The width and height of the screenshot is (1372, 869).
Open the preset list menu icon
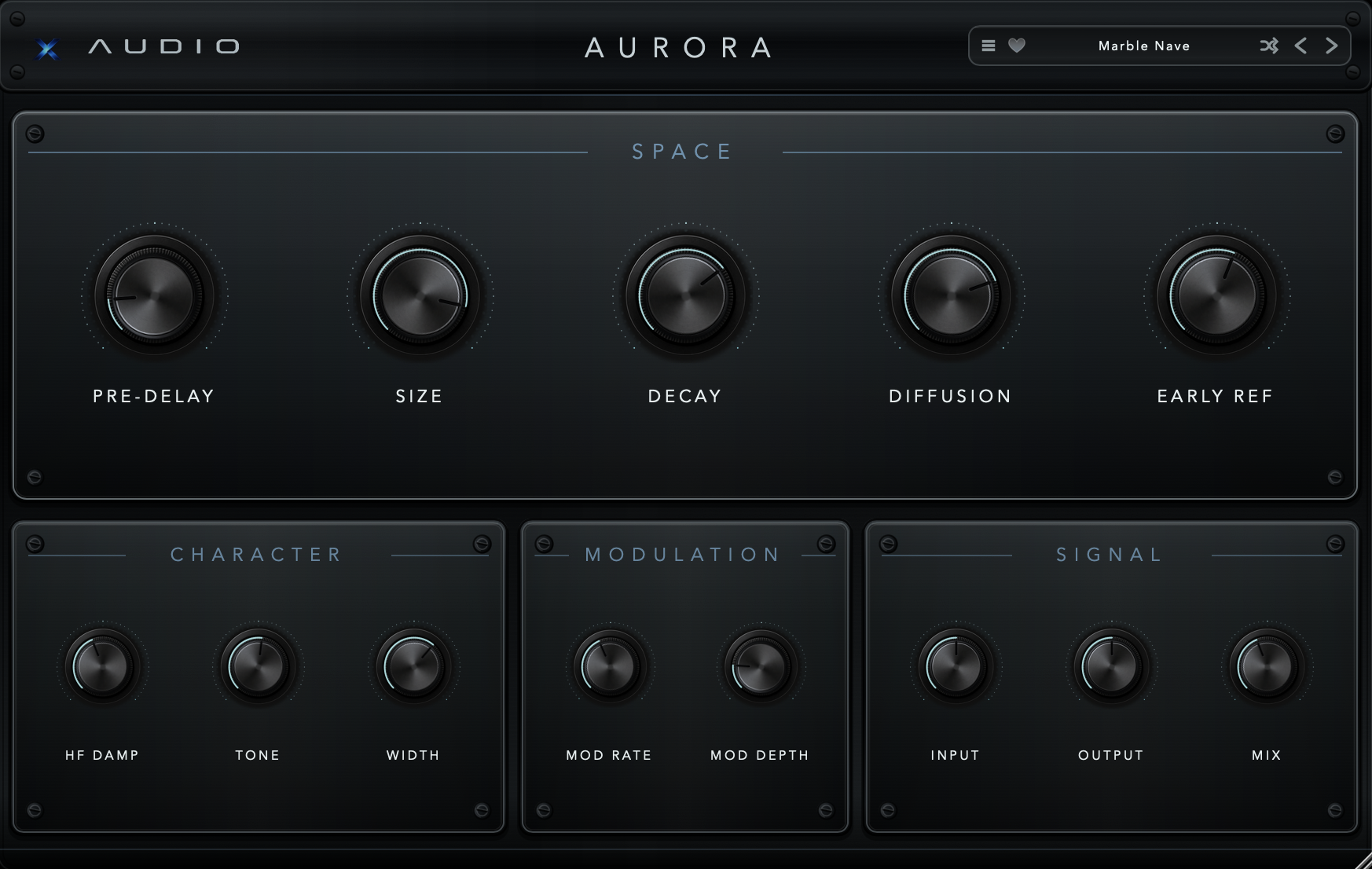coord(989,46)
